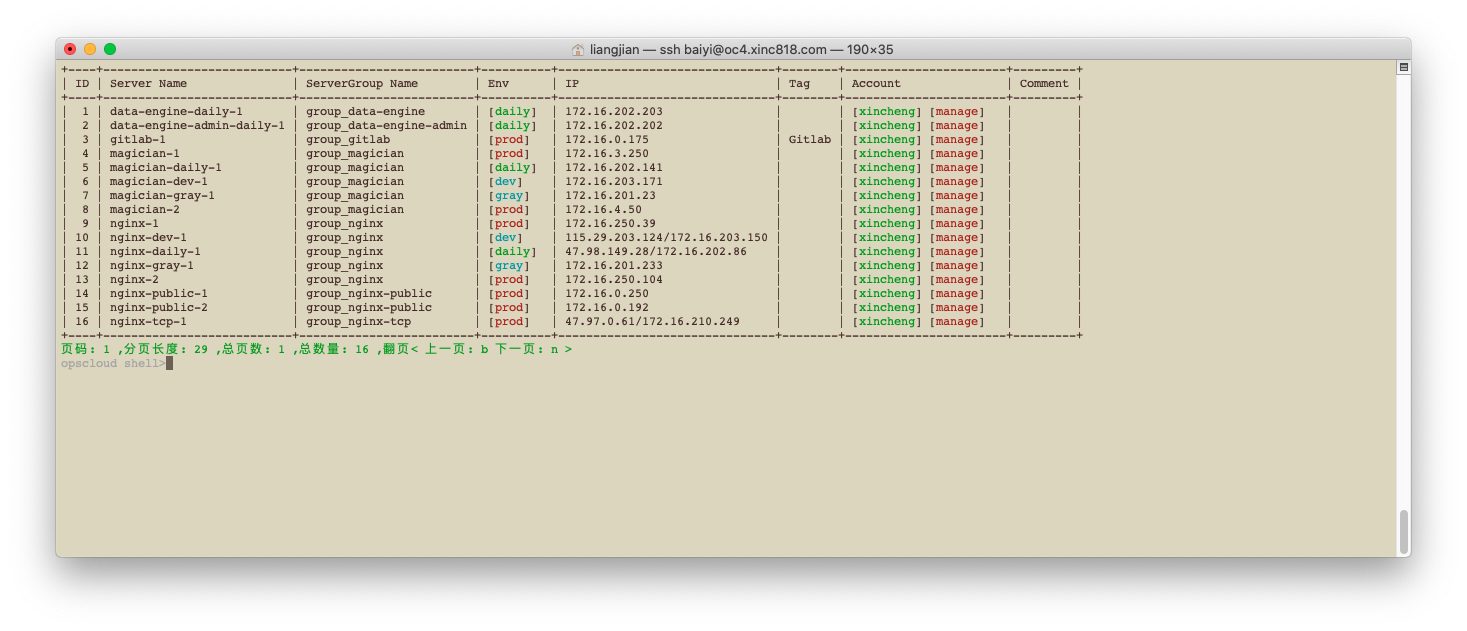Click group name 'group_data-engine-admin'
Viewport: 1467px width, 631px height.
(x=386, y=126)
